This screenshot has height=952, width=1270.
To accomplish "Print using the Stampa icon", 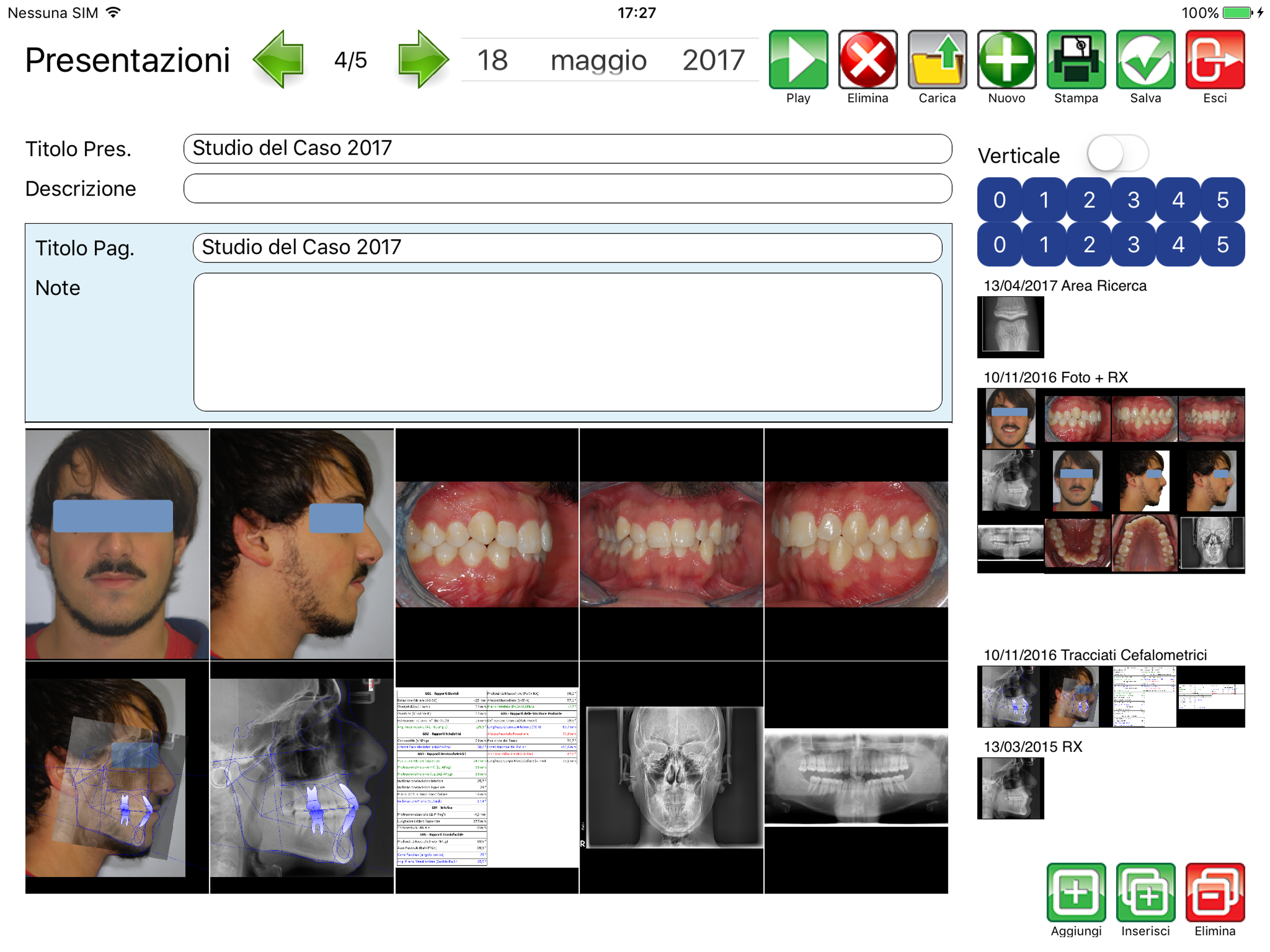I will (x=1075, y=59).
